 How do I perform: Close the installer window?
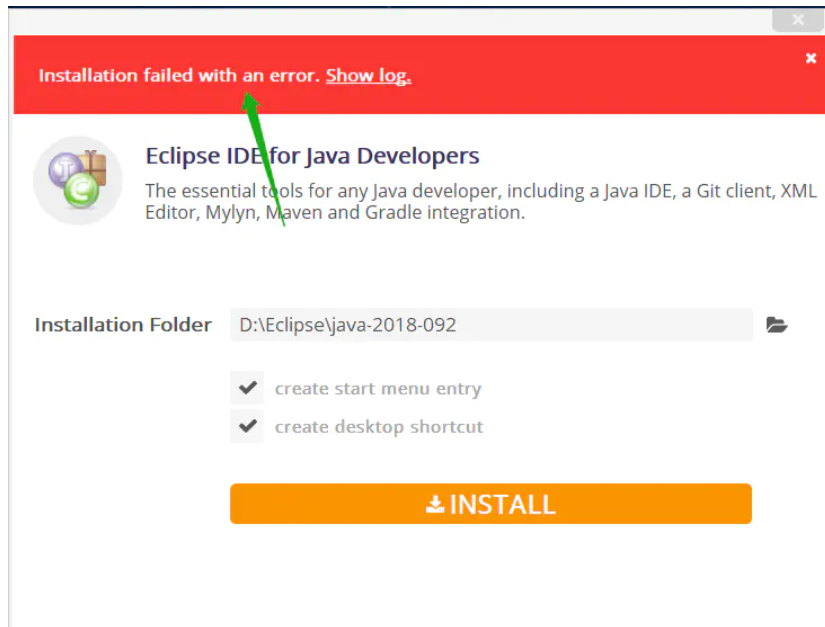(798, 19)
